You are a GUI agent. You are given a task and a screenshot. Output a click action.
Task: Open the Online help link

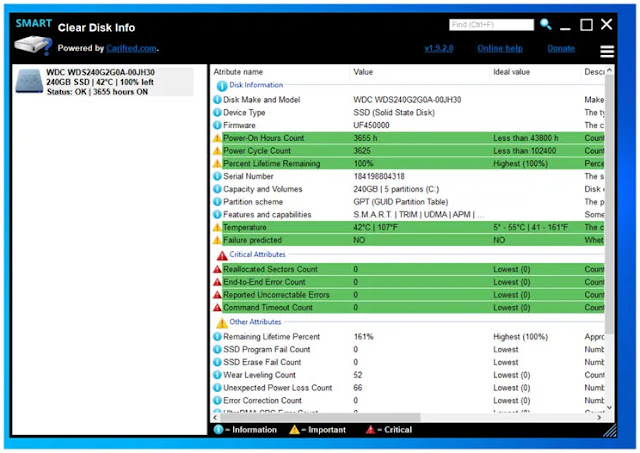tap(500, 48)
